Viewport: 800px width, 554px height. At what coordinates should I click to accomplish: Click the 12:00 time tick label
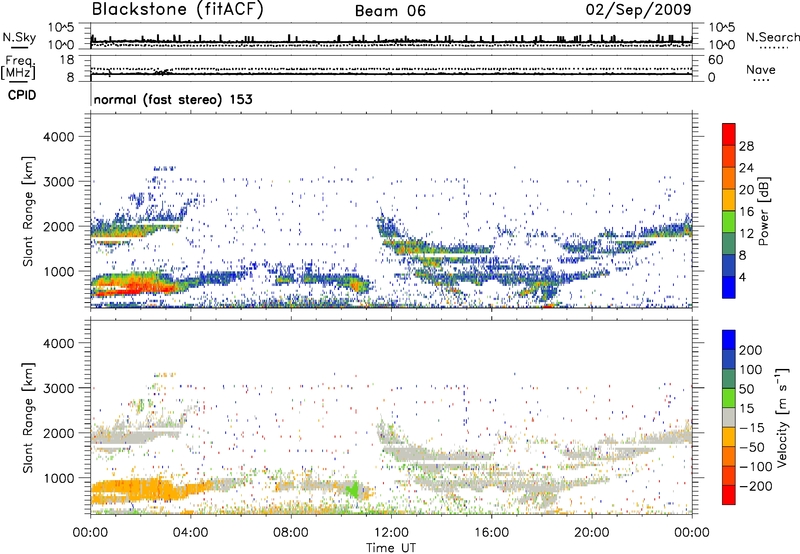tap(391, 533)
